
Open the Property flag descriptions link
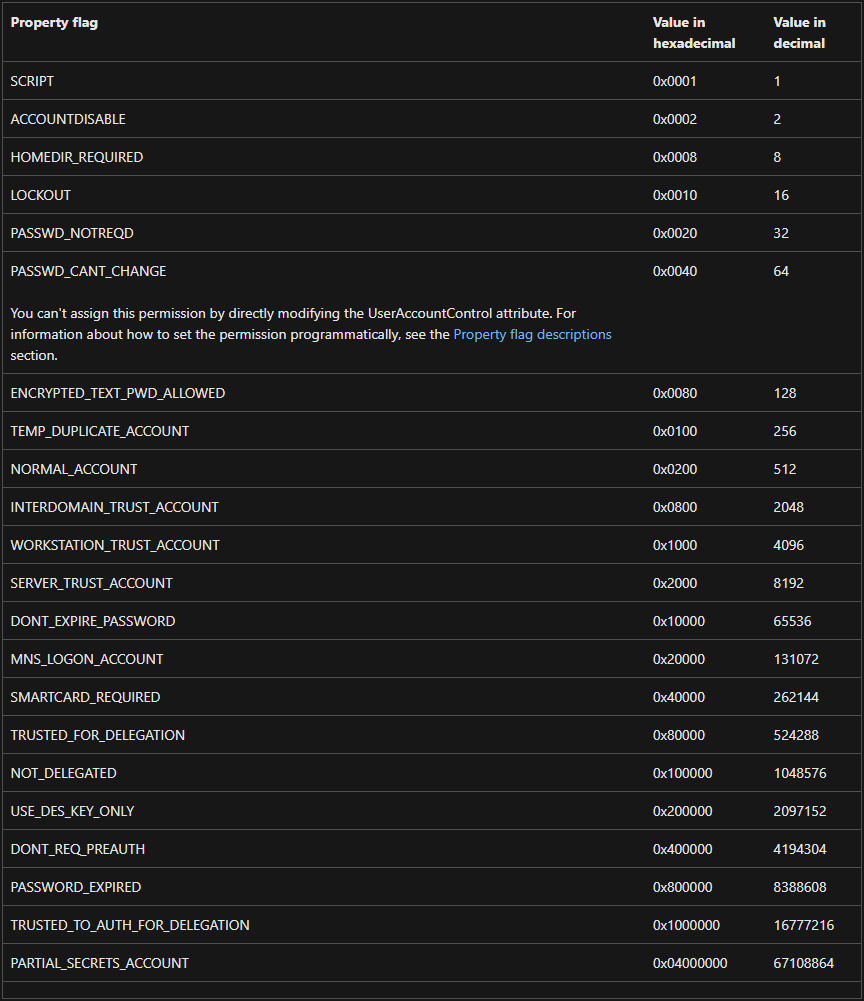coord(532,335)
